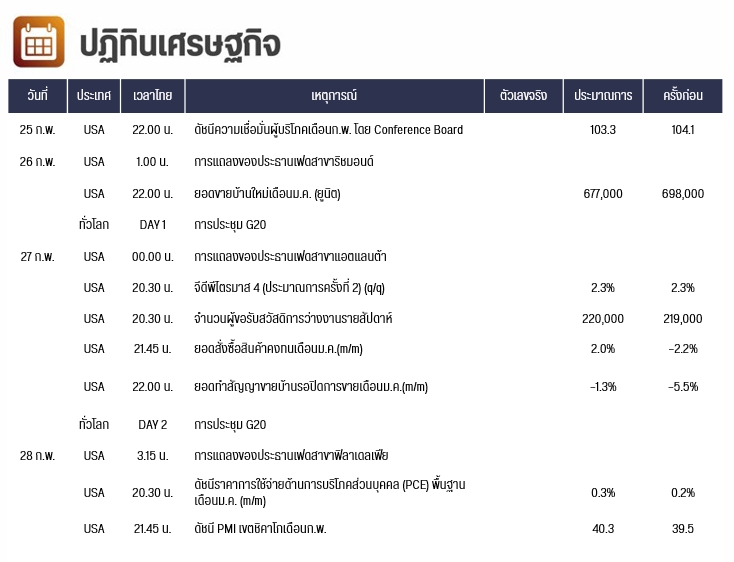Click the เวลาไทย column header
The height and width of the screenshot is (562, 734).
tap(153, 96)
